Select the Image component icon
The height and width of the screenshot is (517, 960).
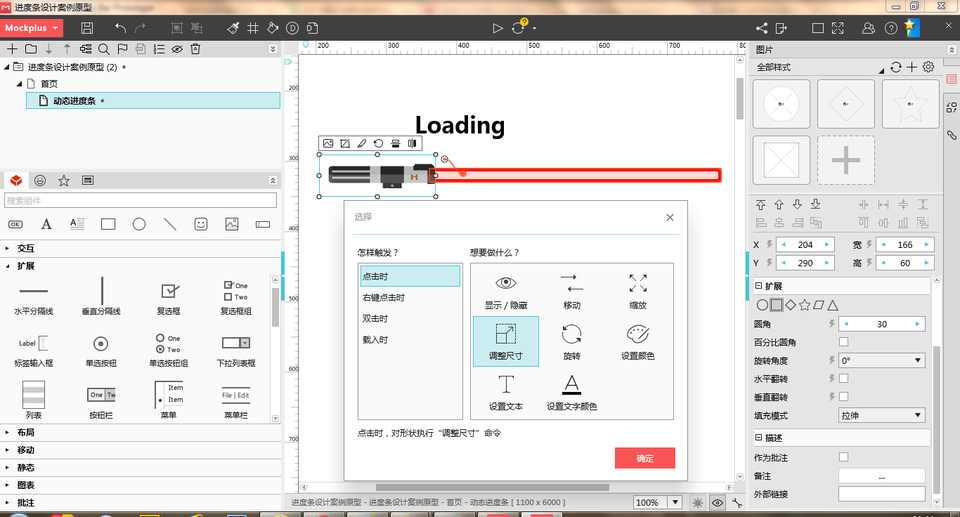pyautogui.click(x=231, y=224)
